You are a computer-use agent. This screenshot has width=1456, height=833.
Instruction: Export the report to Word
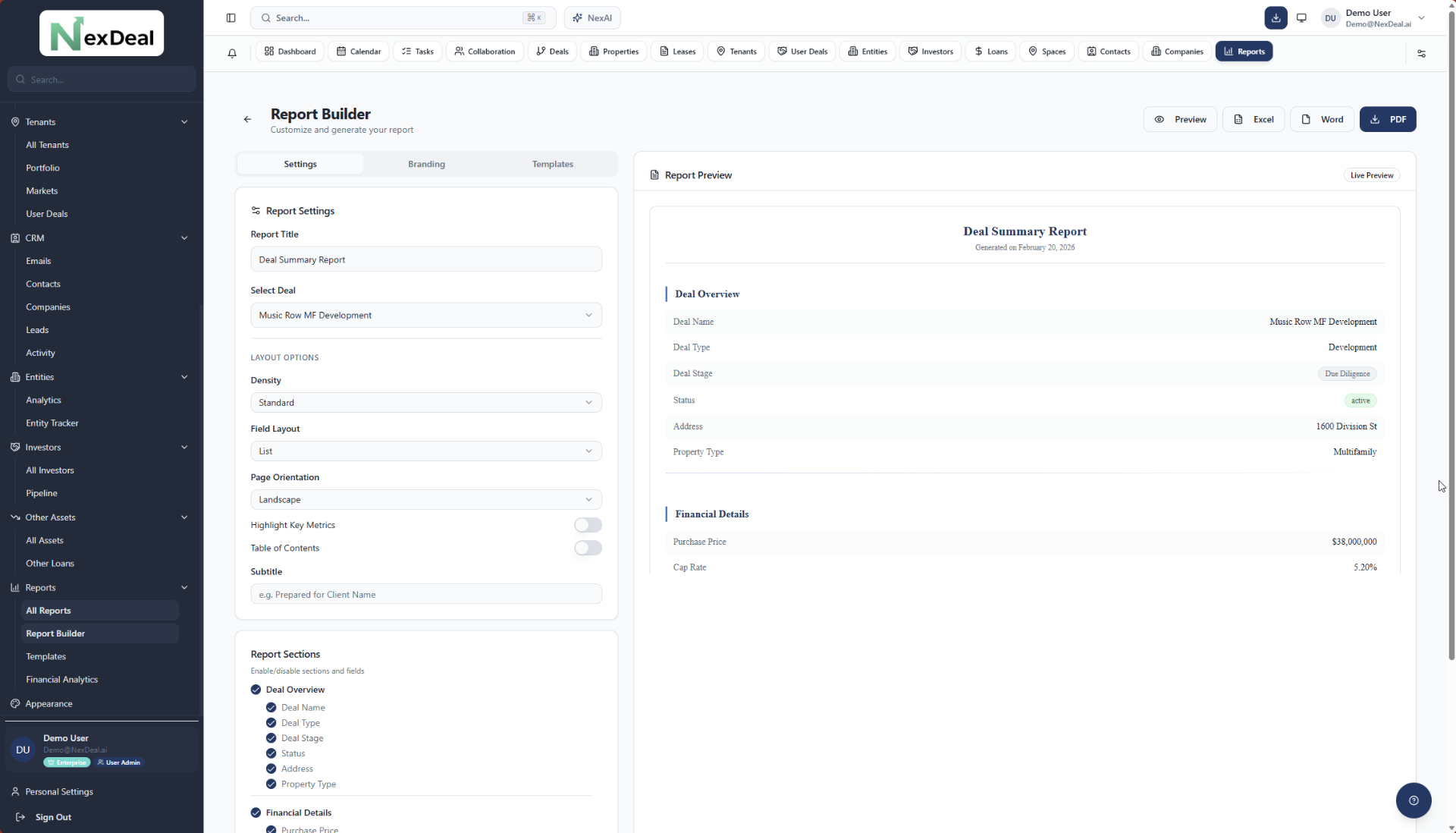point(1322,119)
